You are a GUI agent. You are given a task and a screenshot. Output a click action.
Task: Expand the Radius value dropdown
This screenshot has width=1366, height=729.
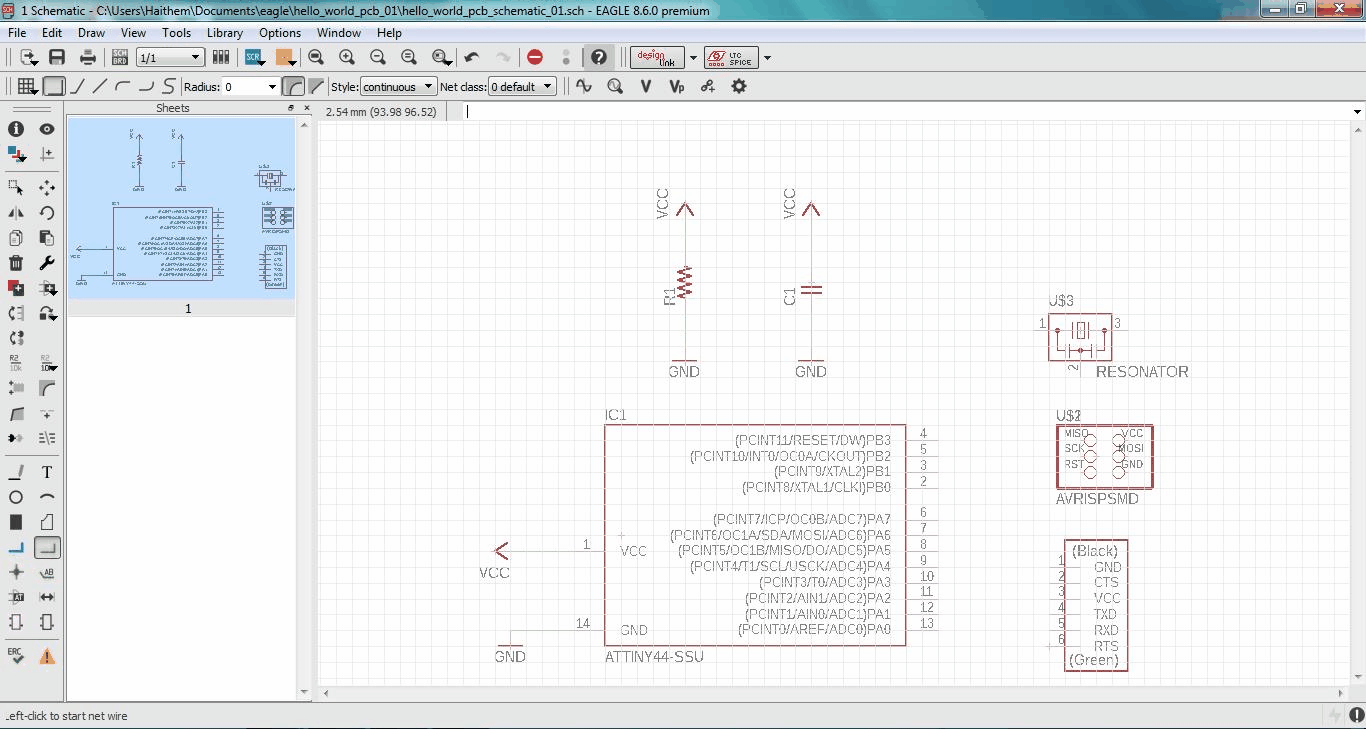(272, 87)
